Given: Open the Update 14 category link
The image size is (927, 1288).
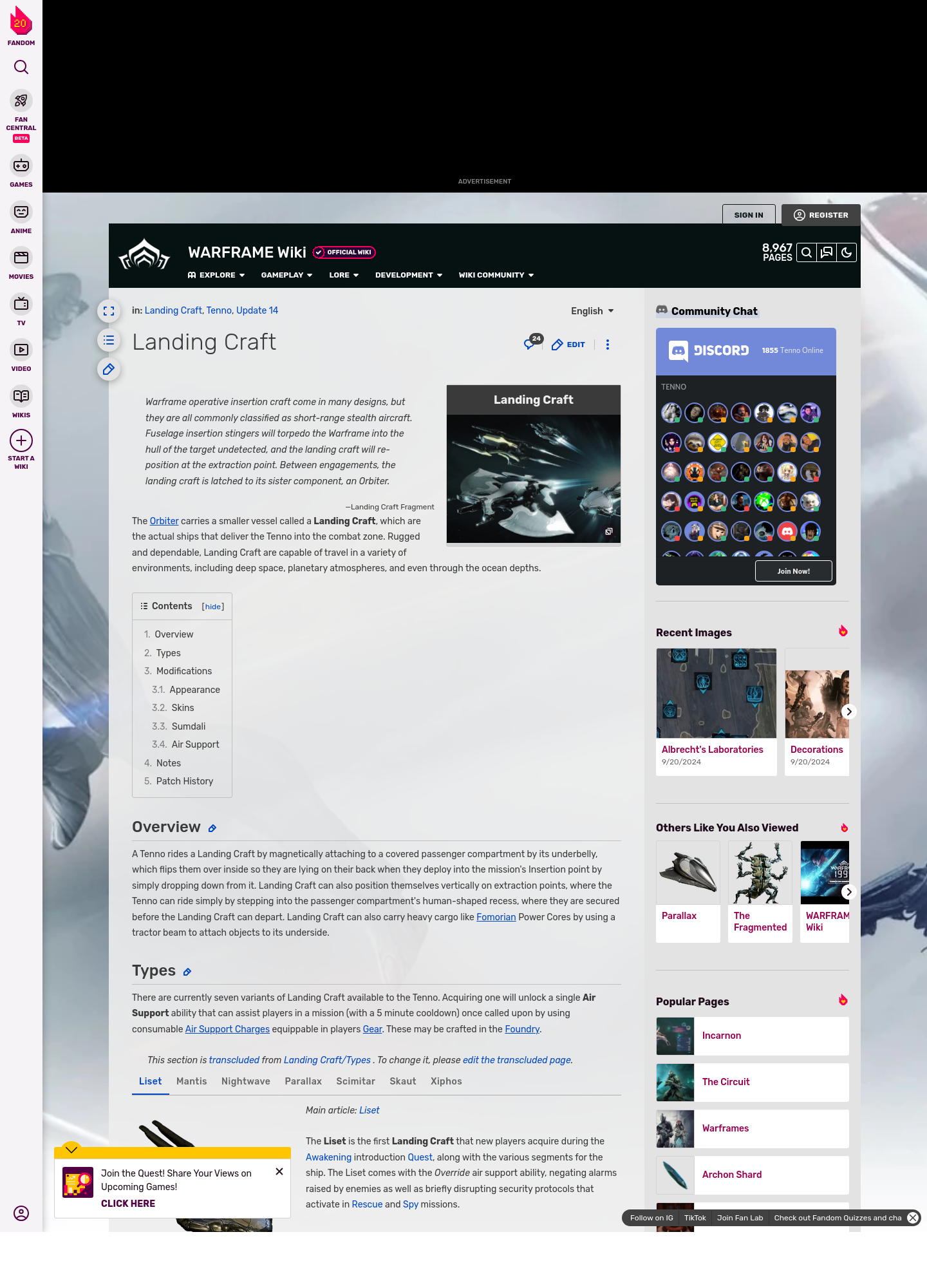Looking at the screenshot, I should (257, 310).
